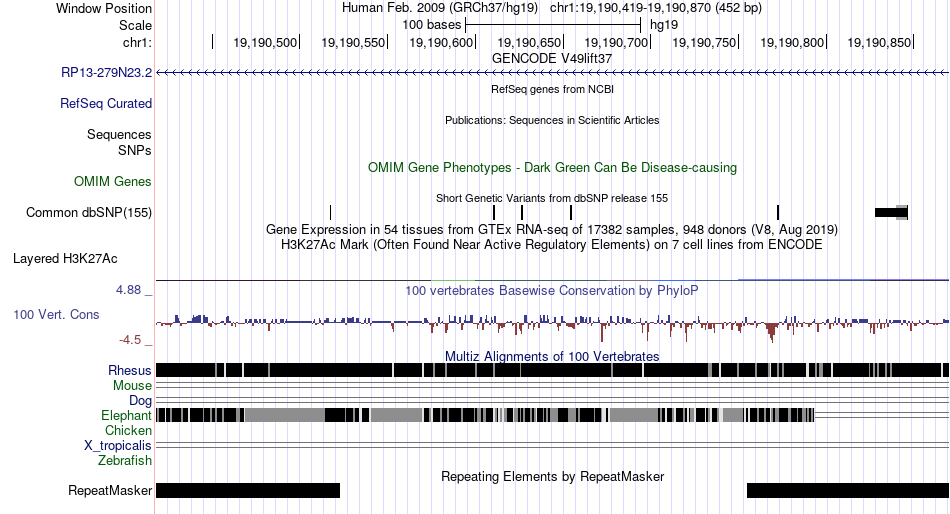Click the 100 Vert. Cons track label

click(x=56, y=315)
